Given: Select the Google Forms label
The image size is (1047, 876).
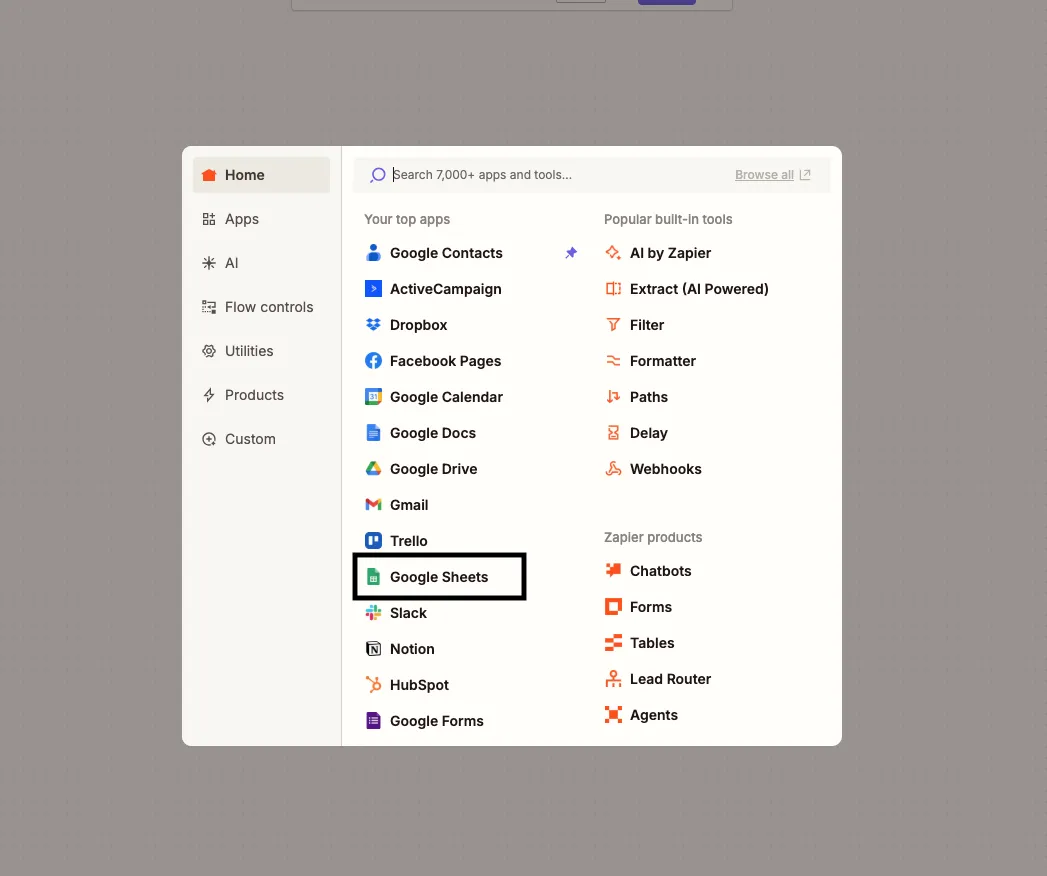Looking at the screenshot, I should click(x=437, y=721).
